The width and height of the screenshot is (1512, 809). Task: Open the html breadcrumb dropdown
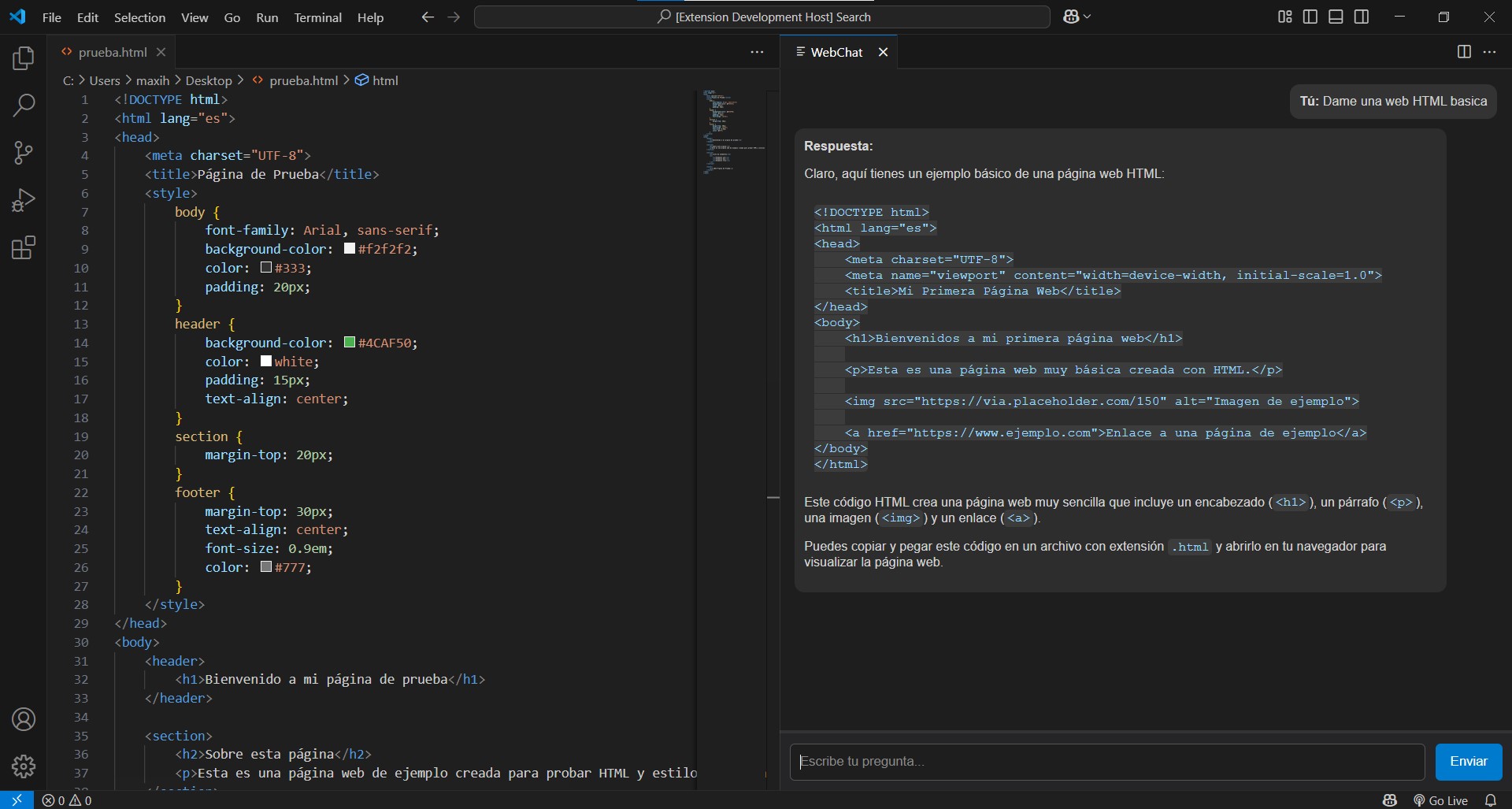385,80
